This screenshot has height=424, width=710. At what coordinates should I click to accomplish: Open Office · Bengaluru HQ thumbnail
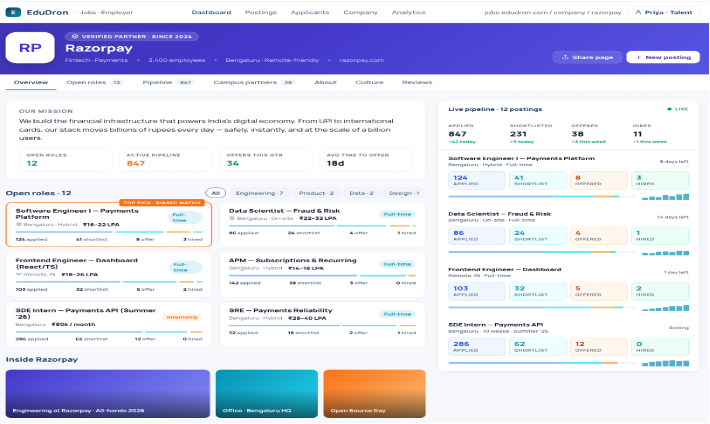[x=267, y=394]
